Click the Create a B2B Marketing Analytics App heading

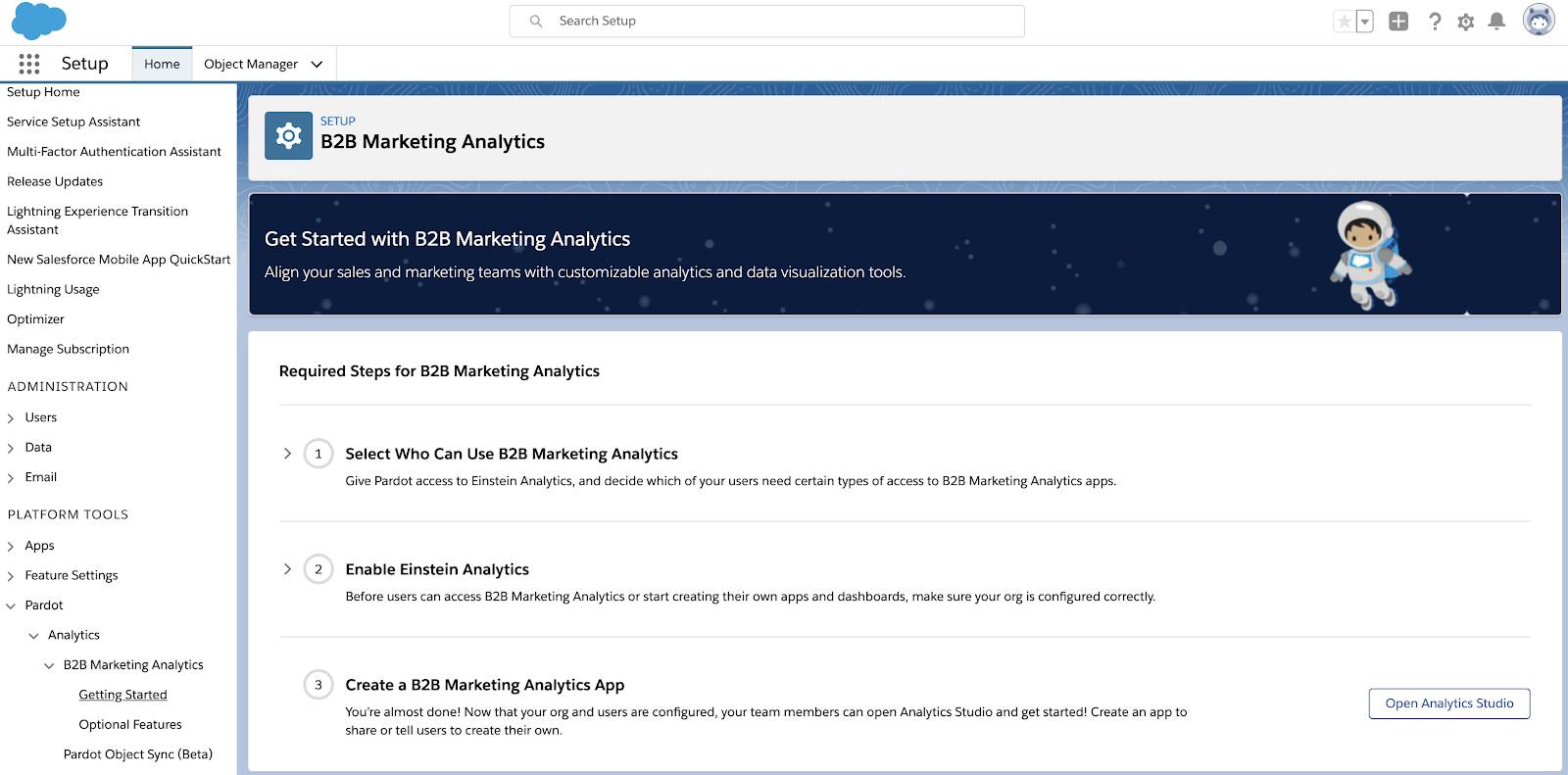[x=485, y=685]
